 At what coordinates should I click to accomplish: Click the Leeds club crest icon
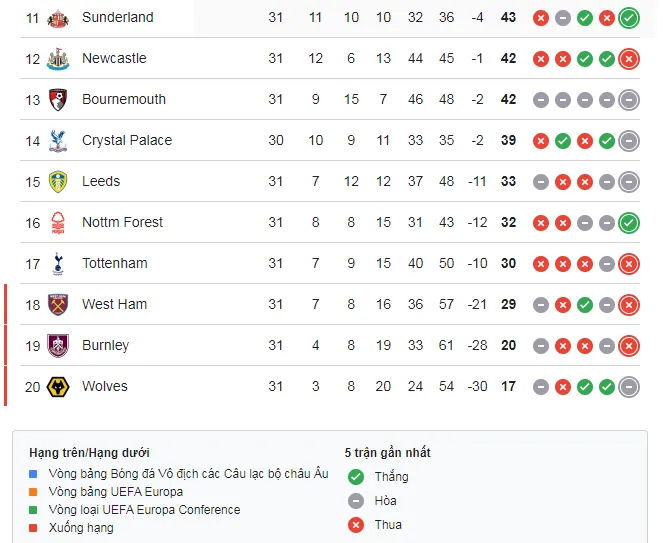pos(58,181)
